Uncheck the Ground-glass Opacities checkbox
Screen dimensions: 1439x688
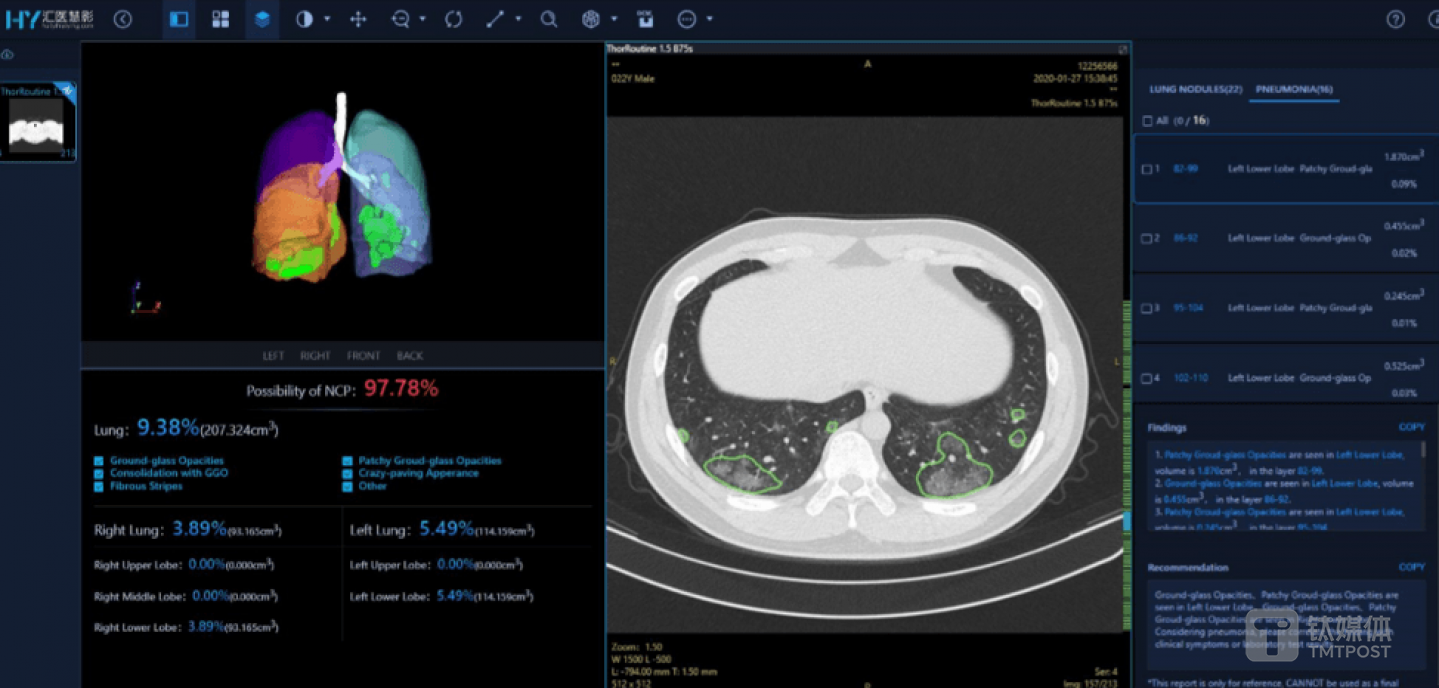[x=99, y=461]
